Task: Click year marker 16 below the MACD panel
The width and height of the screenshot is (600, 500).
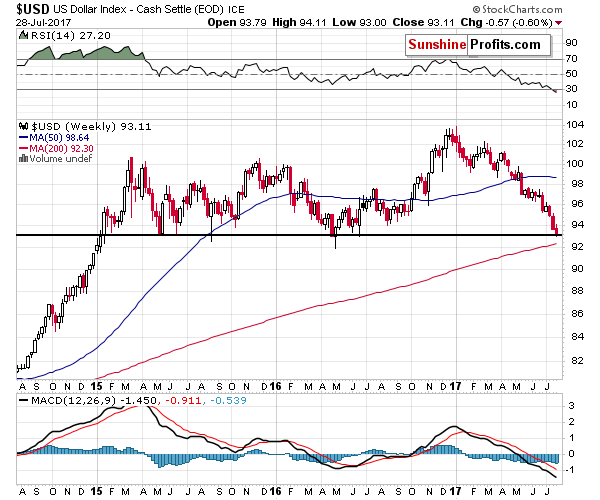Action: [x=275, y=491]
